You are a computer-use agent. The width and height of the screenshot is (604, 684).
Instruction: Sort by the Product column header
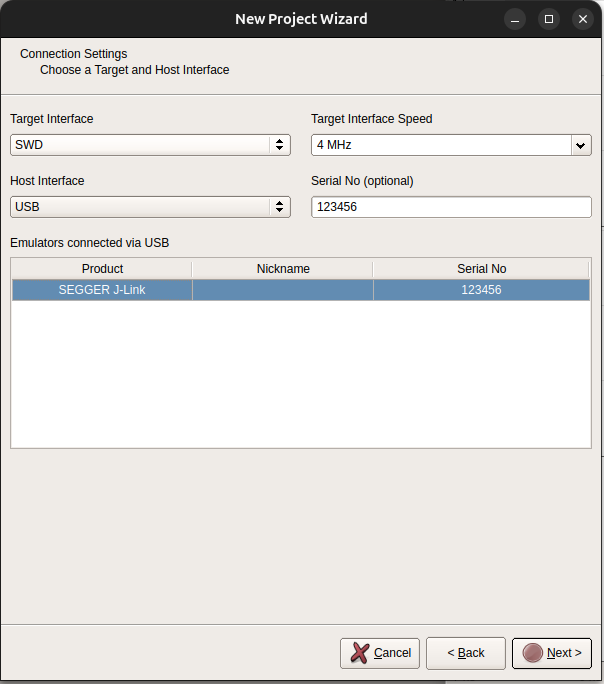tap(102, 269)
